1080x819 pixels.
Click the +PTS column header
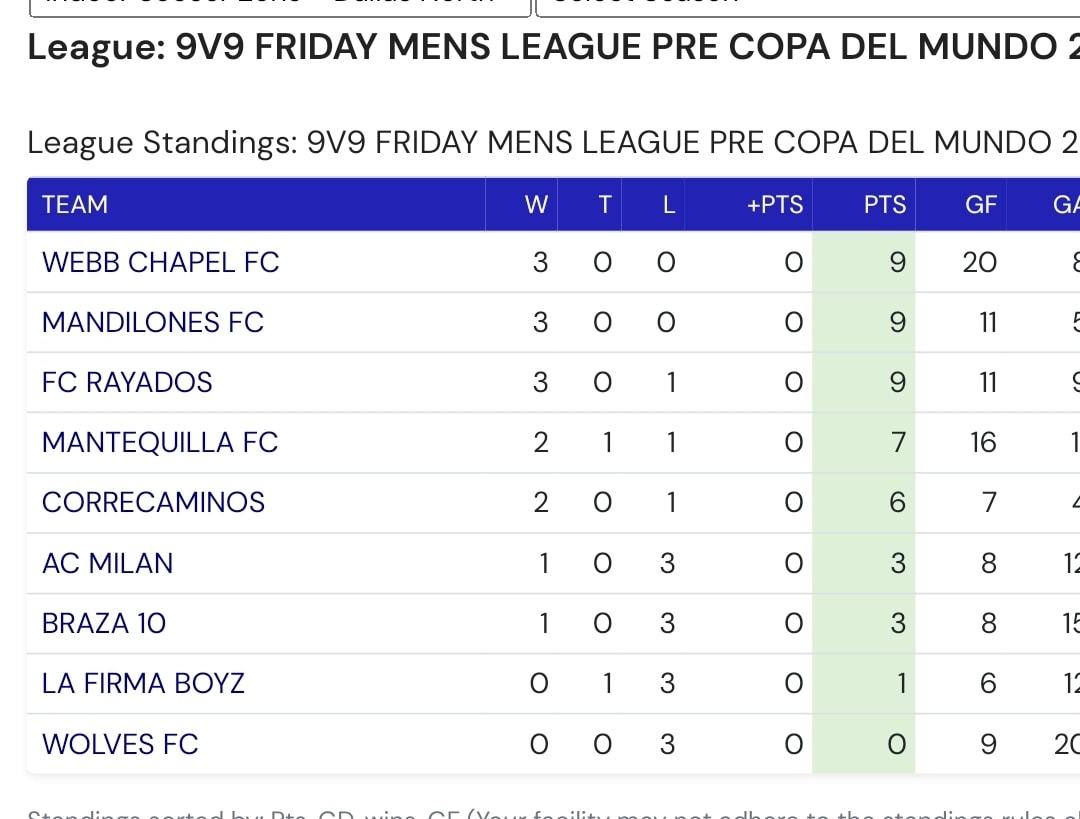(749, 205)
